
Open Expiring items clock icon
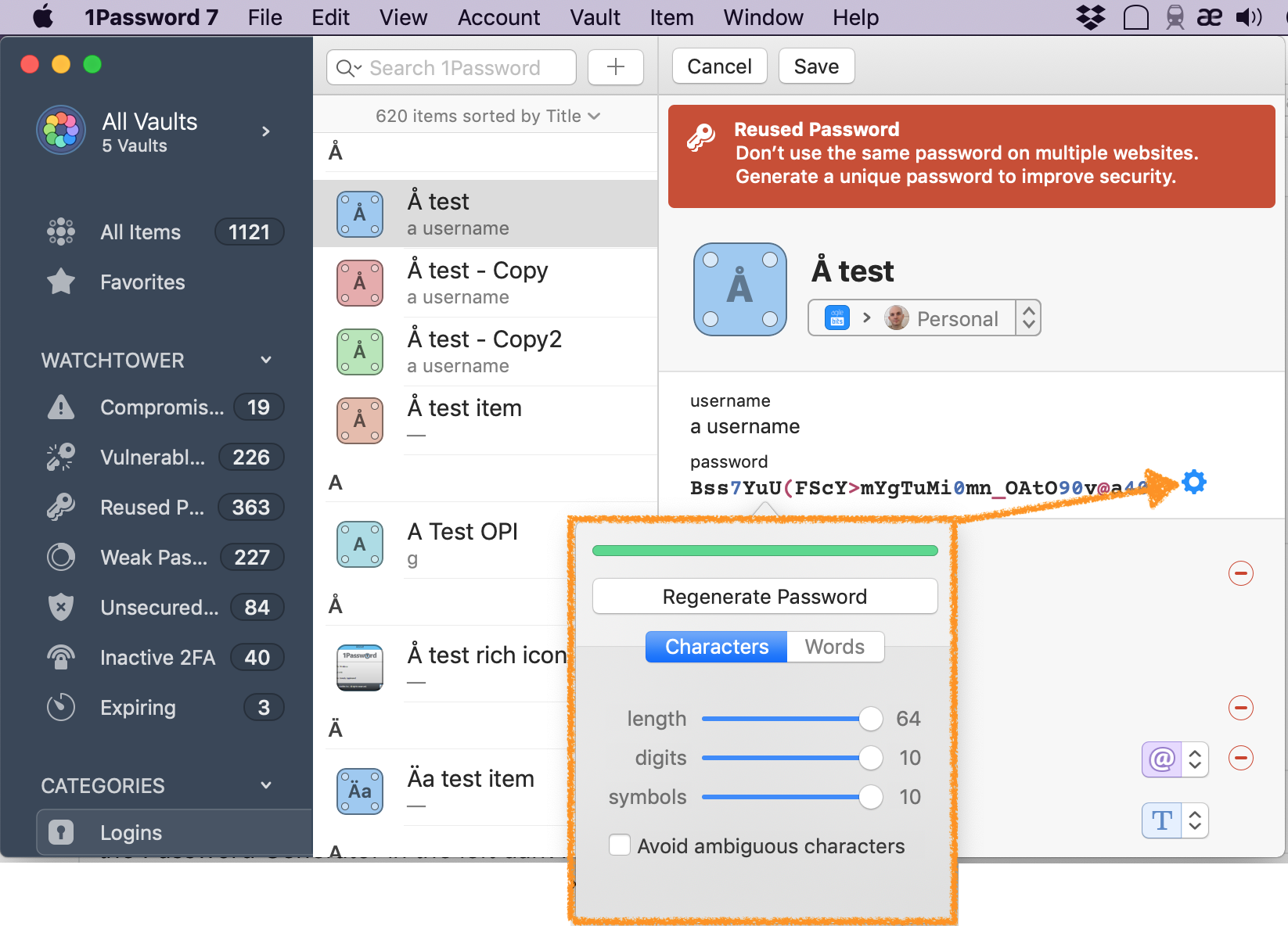pyautogui.click(x=61, y=708)
